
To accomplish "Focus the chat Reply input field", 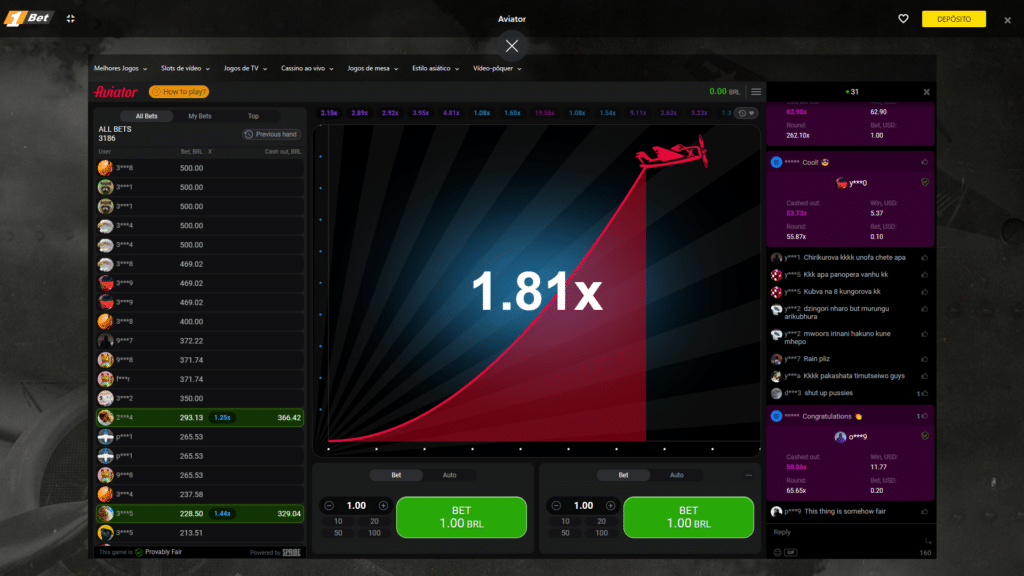I will pos(846,533).
